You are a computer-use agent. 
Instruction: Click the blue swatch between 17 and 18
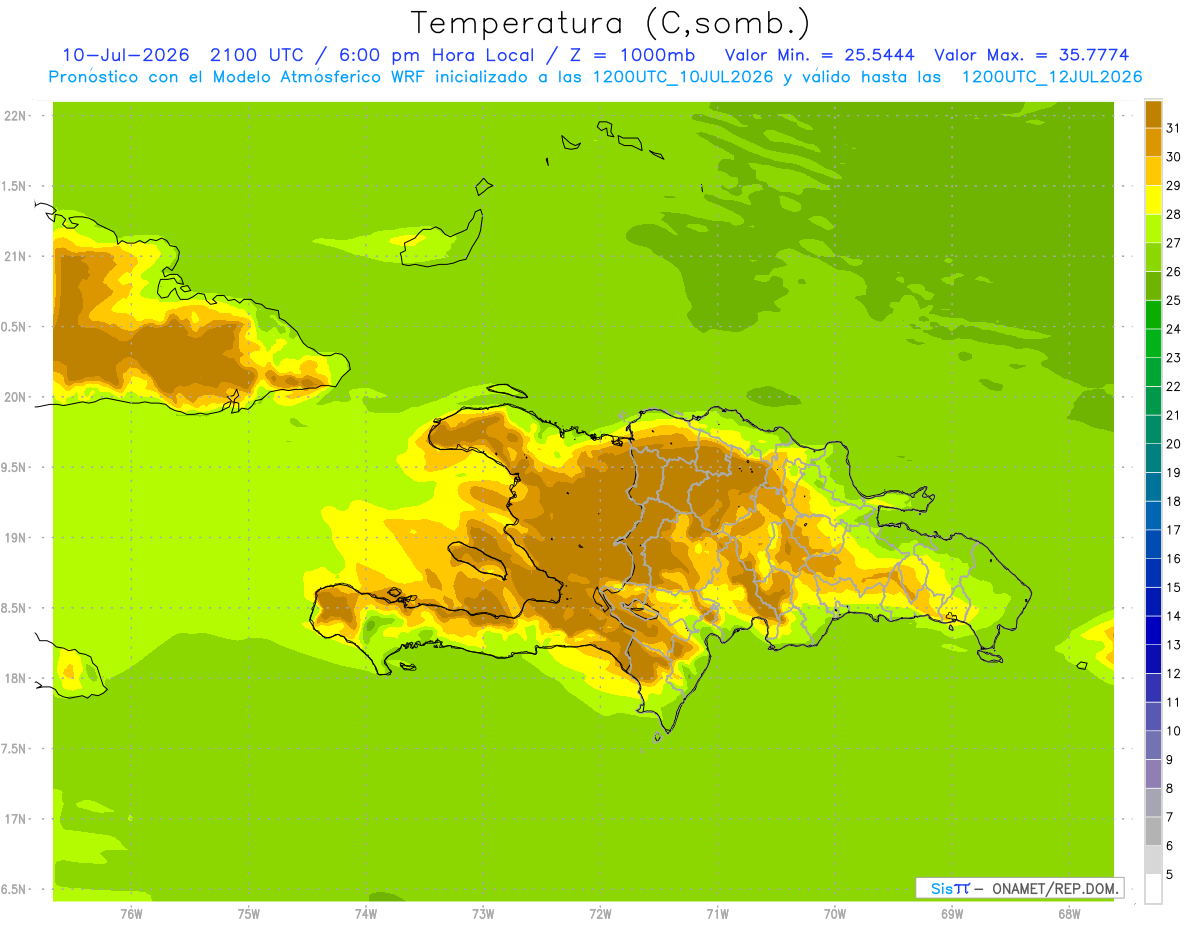(x=1153, y=515)
